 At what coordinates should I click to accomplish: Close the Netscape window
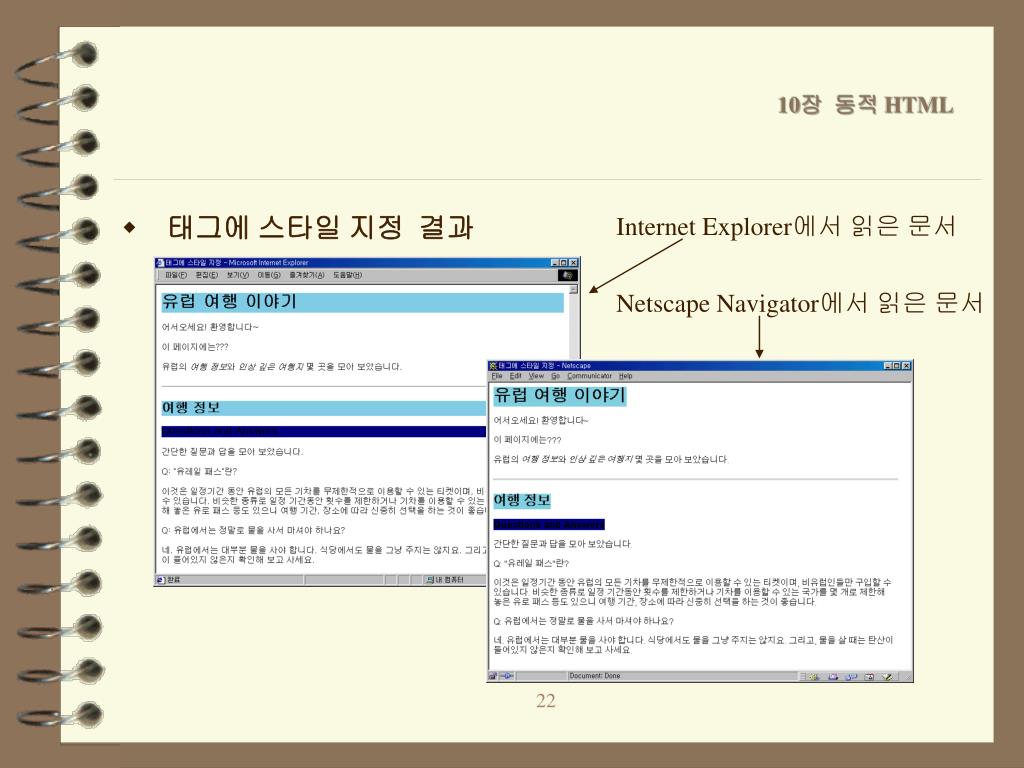[x=906, y=366]
